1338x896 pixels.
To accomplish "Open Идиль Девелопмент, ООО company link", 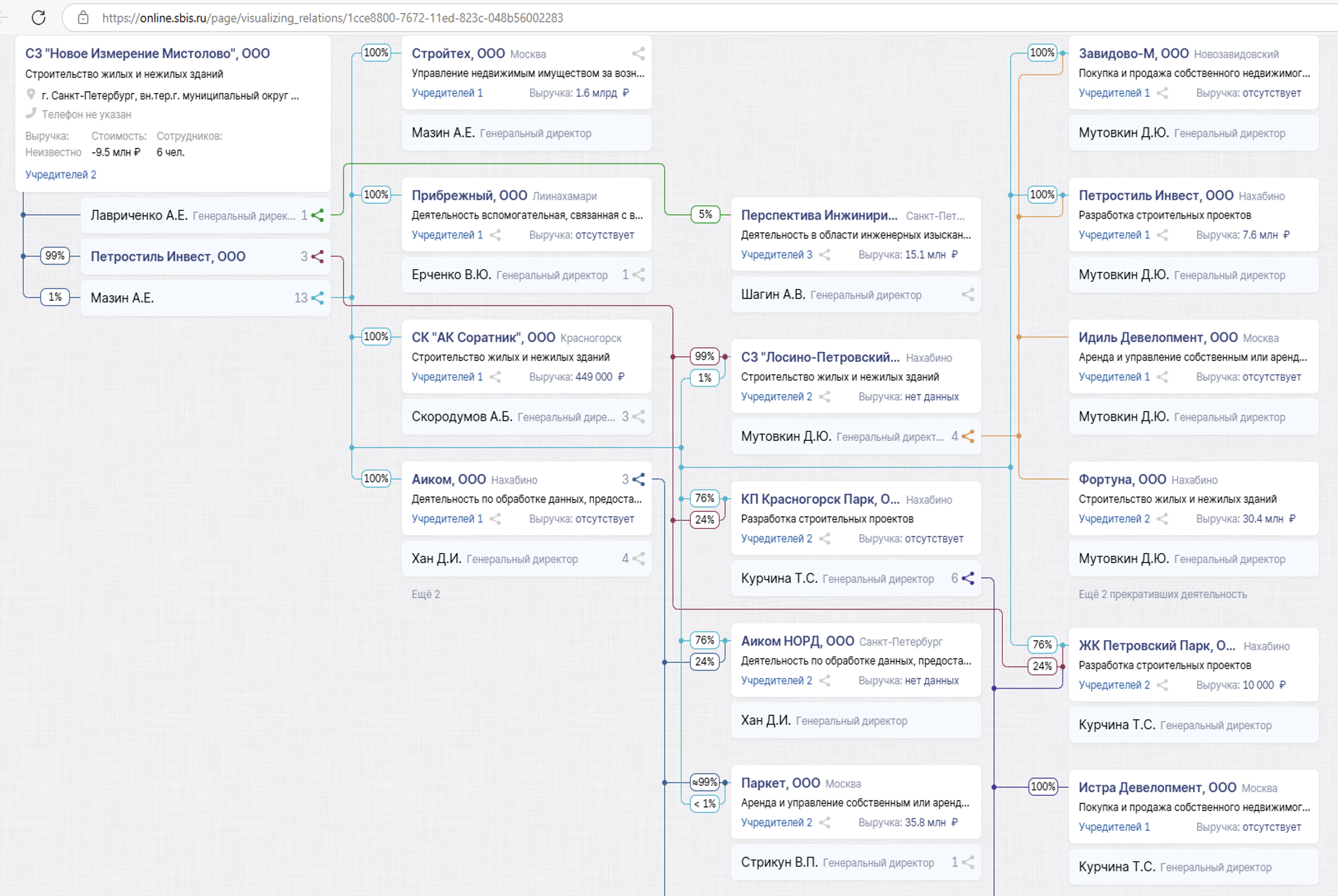I will [x=1158, y=337].
